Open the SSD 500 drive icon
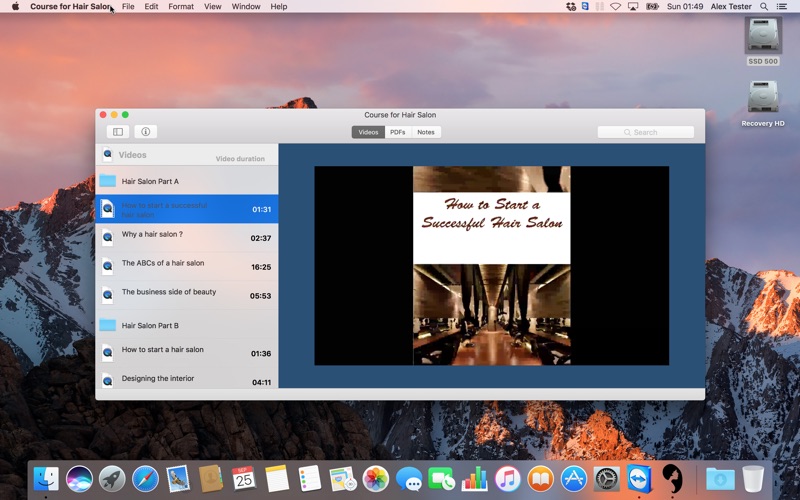The width and height of the screenshot is (800, 500). pos(763,41)
